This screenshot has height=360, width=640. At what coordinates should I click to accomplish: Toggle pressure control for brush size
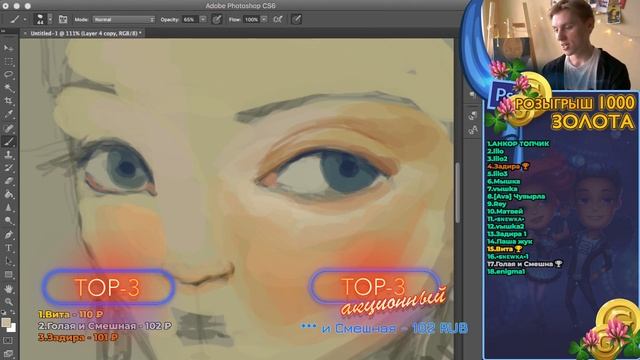pyautogui.click(x=297, y=19)
